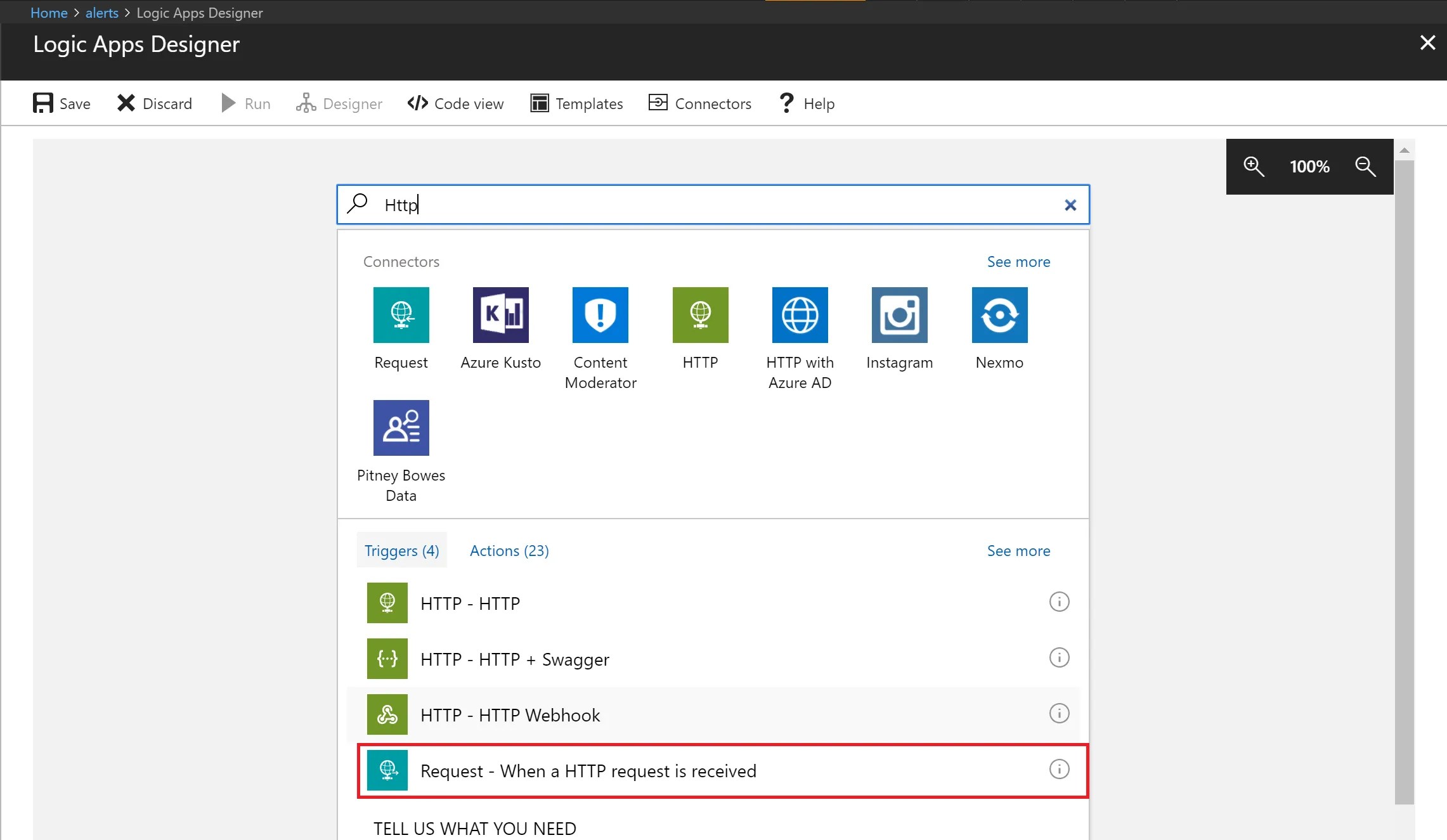Image resolution: width=1447 pixels, height=840 pixels.
Task: Show info for HTTP - HTTP + Swagger
Action: pyautogui.click(x=1059, y=657)
